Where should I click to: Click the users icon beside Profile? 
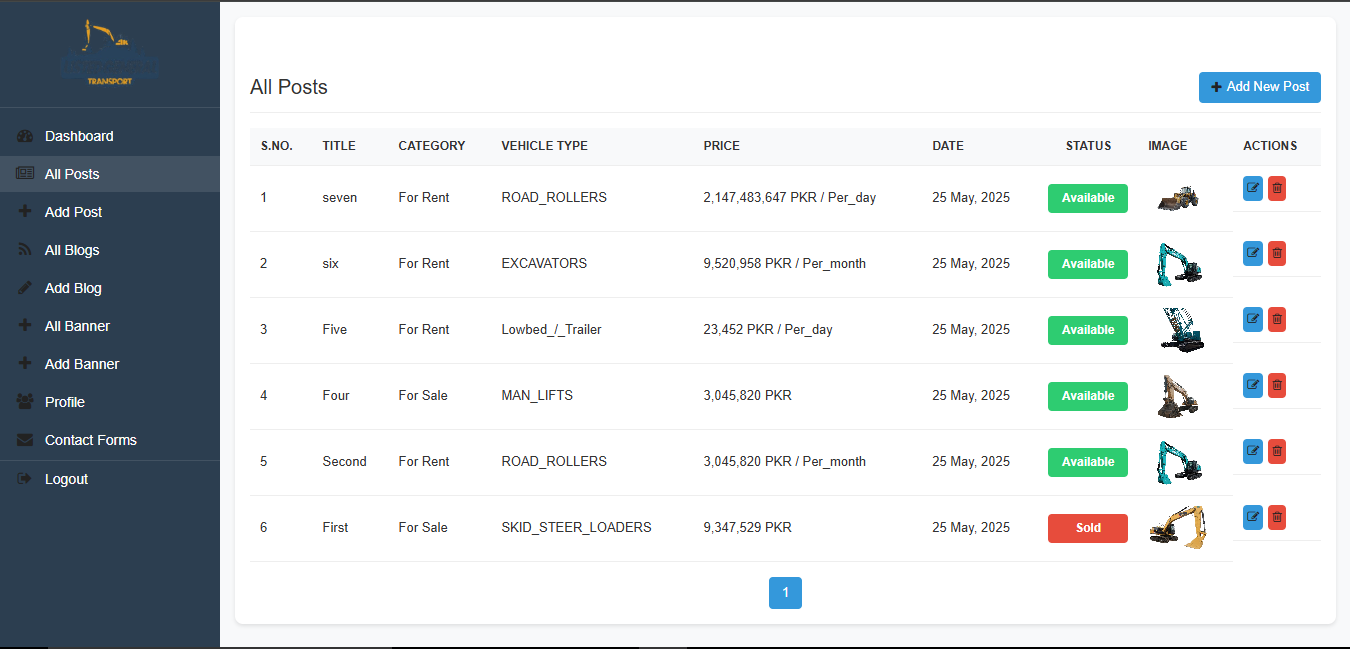pyautogui.click(x=26, y=402)
